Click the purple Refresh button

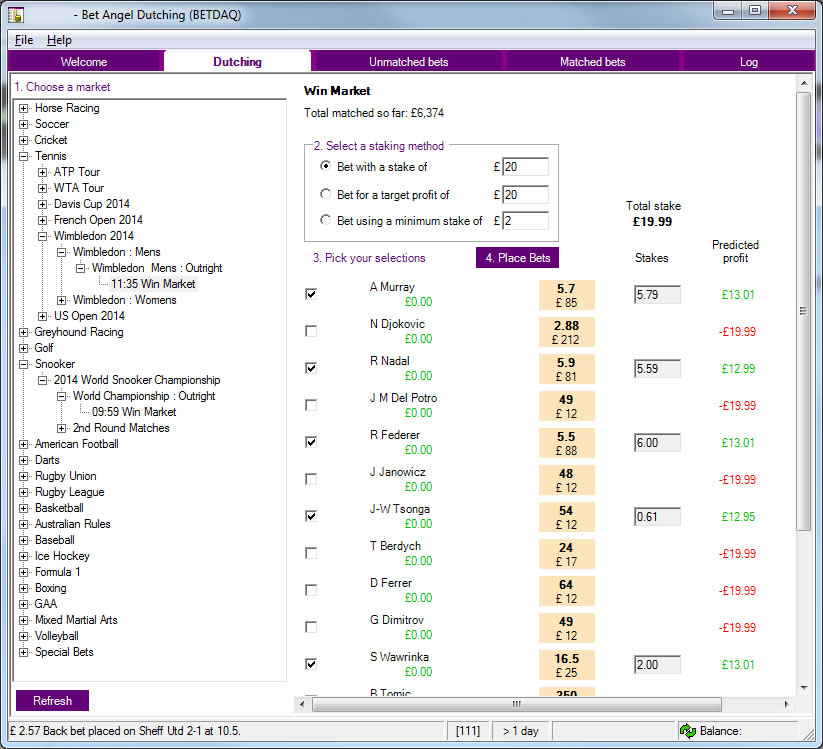coord(52,701)
